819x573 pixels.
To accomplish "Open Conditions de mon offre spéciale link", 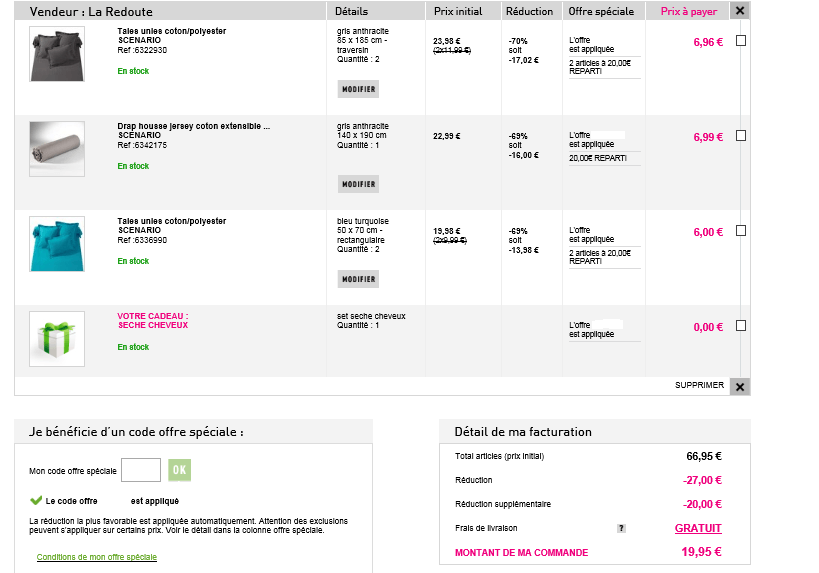I will tap(97, 557).
